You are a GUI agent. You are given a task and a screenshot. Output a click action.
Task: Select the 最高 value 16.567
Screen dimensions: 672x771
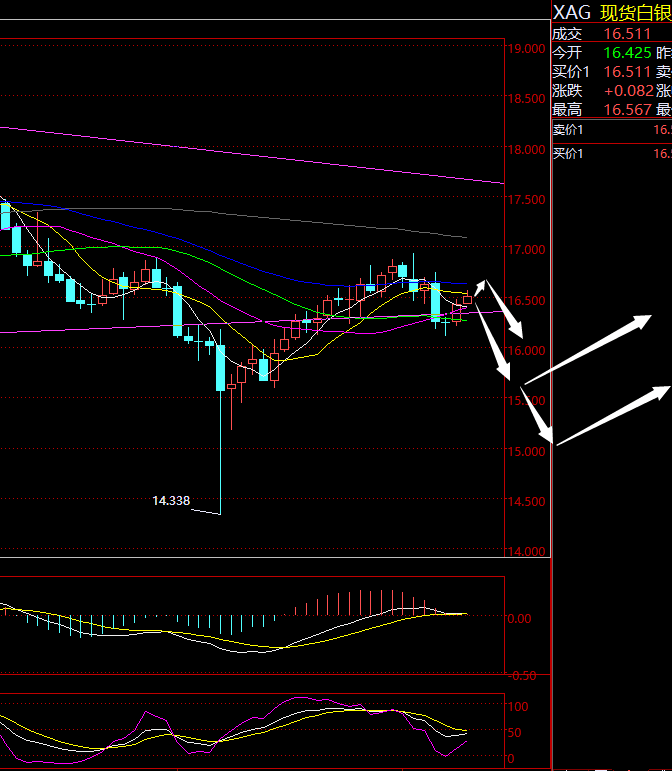tap(628, 109)
